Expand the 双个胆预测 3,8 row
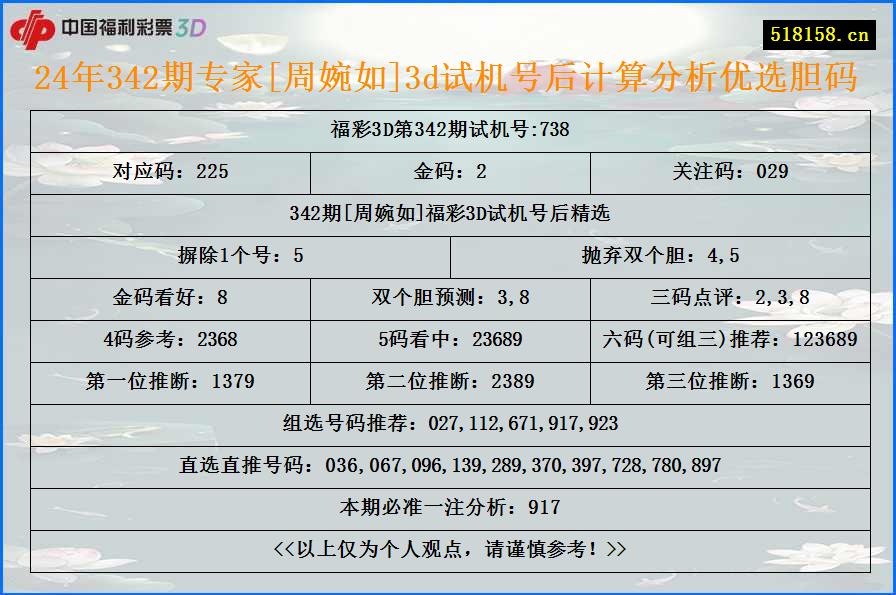 [x=448, y=297]
